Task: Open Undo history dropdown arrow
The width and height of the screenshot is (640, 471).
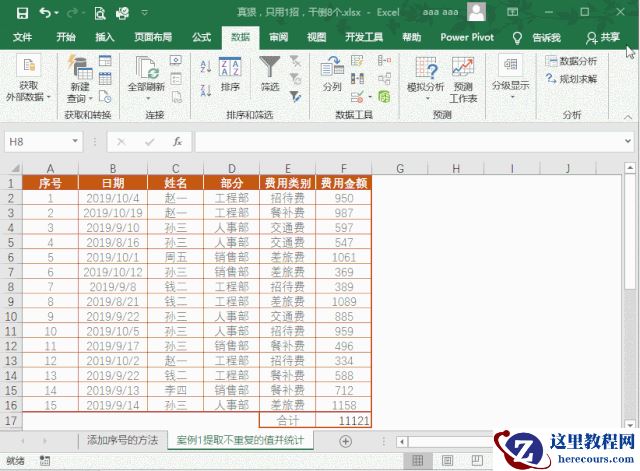Action: tap(56, 13)
